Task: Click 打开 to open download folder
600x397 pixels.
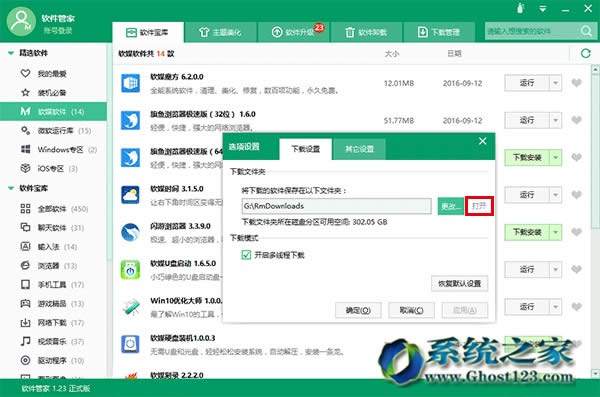Action: (x=479, y=206)
